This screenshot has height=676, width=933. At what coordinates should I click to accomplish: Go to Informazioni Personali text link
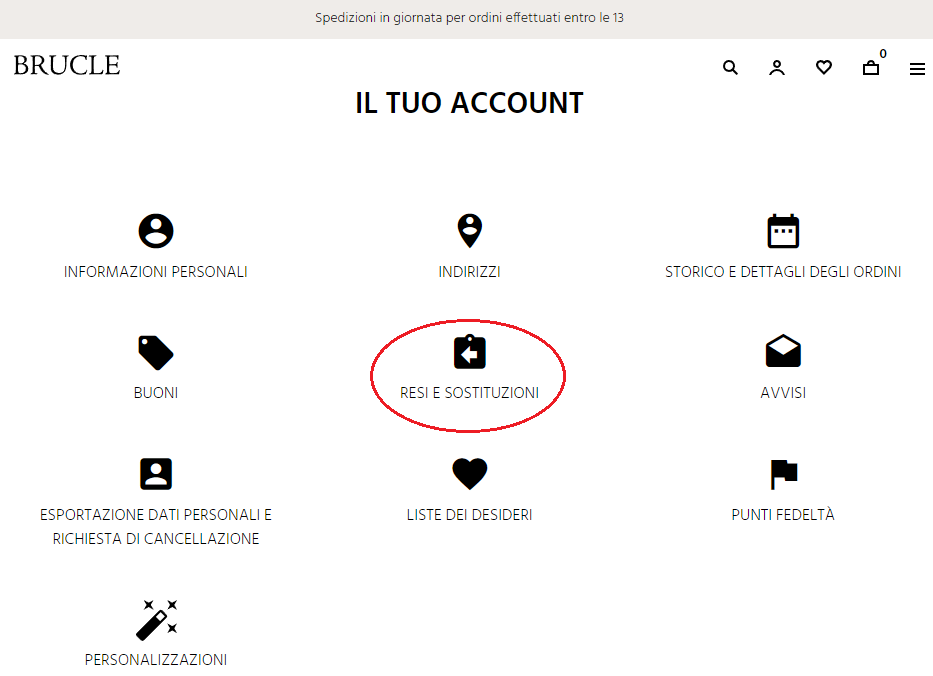156,272
